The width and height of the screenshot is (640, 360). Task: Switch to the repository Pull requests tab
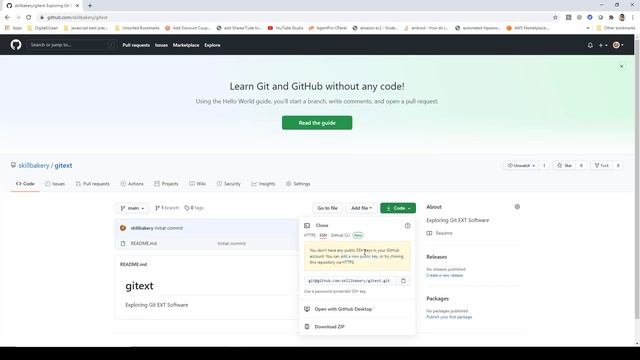pyautogui.click(x=93, y=184)
